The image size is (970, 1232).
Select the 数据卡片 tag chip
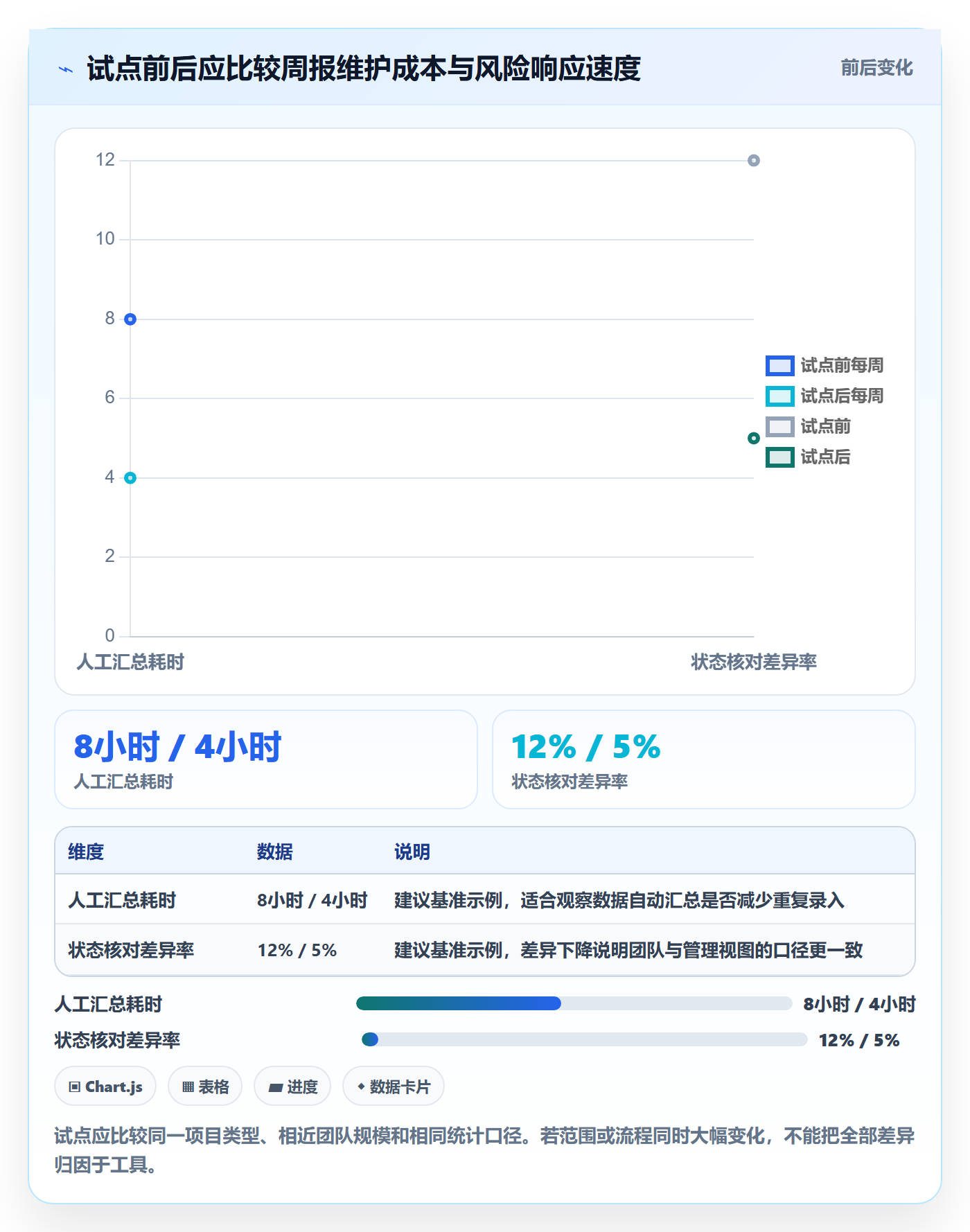[394, 1086]
